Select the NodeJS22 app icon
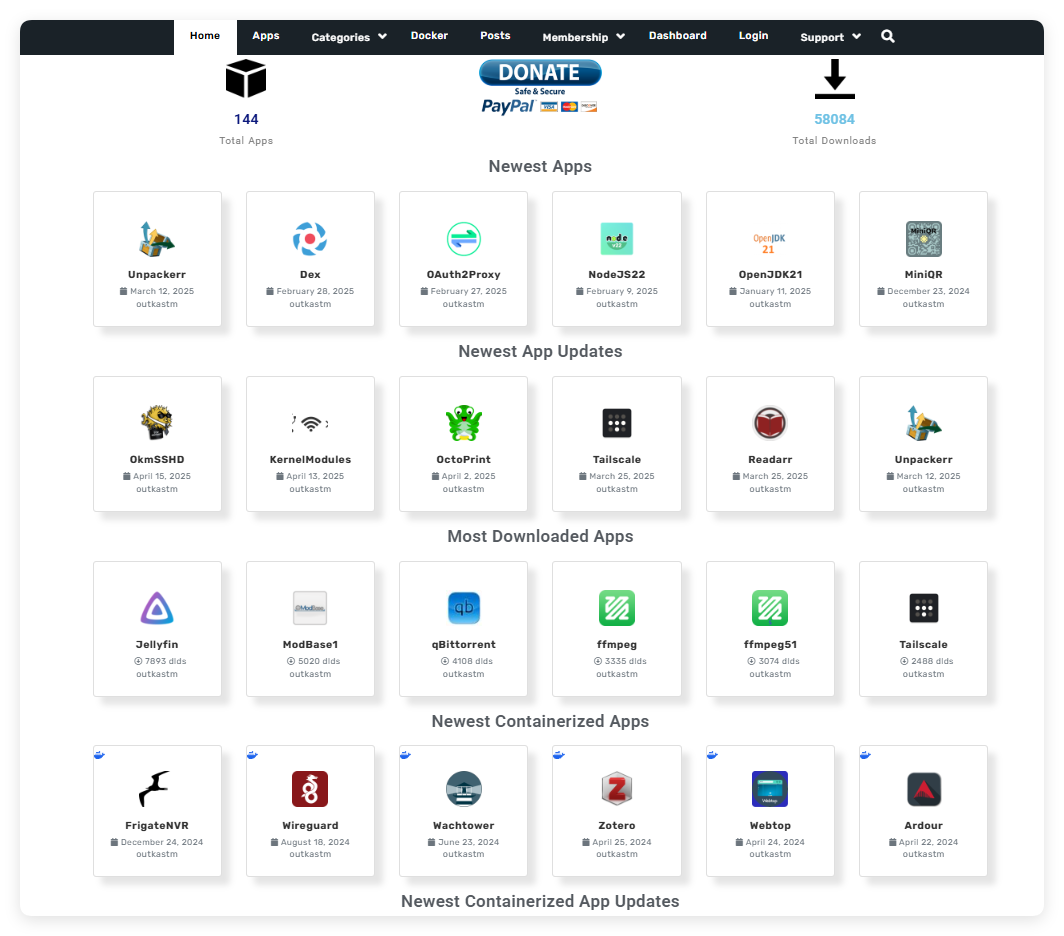1064x936 pixels. point(617,239)
